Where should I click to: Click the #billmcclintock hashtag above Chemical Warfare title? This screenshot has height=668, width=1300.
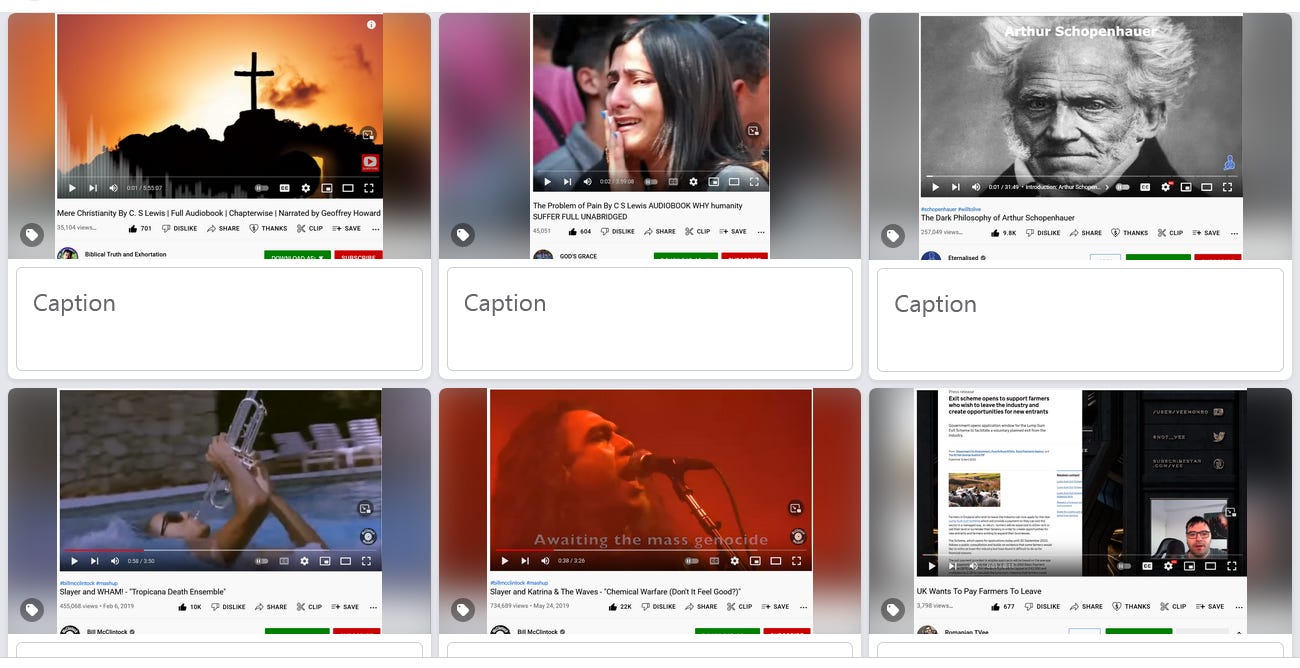coord(506,582)
